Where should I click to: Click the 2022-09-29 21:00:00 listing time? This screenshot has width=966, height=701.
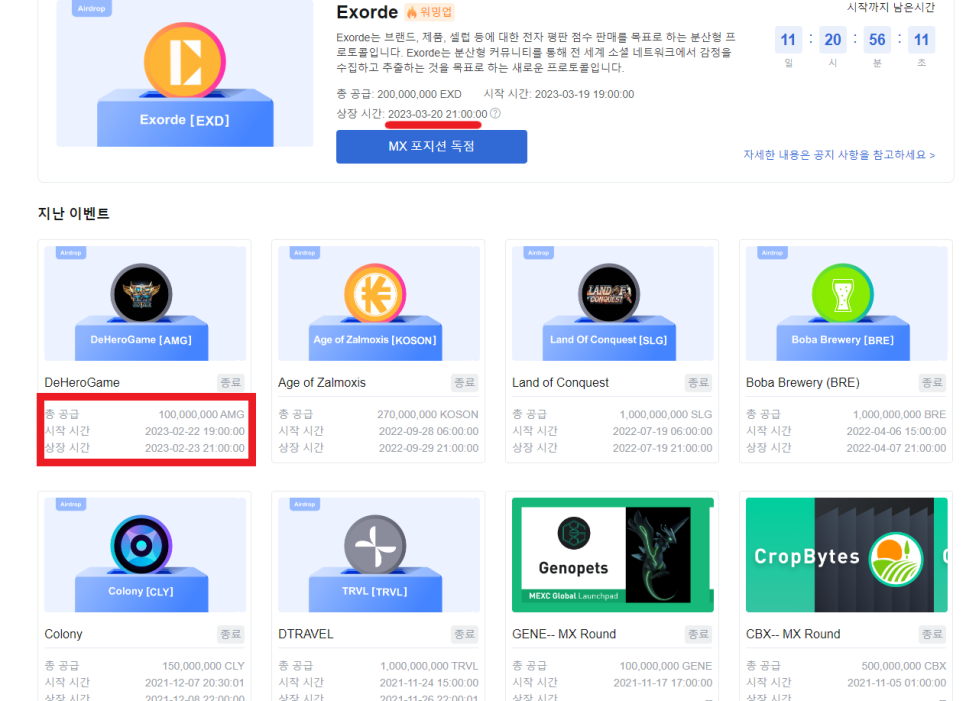(x=429, y=448)
